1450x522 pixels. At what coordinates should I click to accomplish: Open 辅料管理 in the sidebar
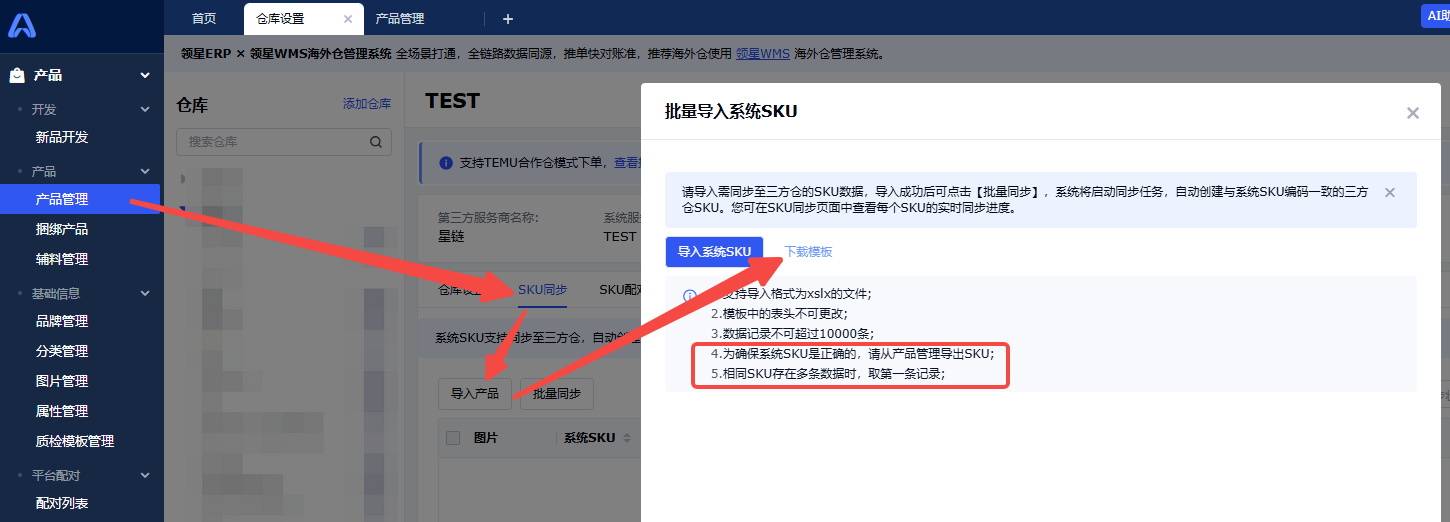(62, 259)
